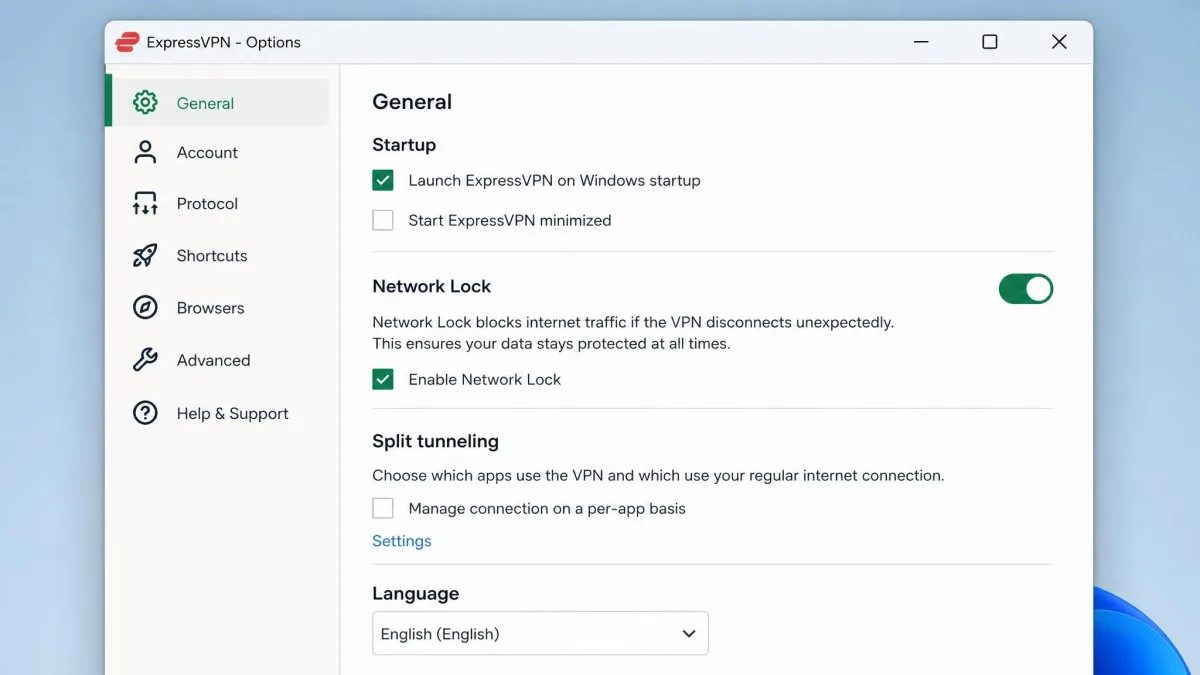The image size is (1200, 675).
Task: Open the Language dropdown
Action: point(540,634)
